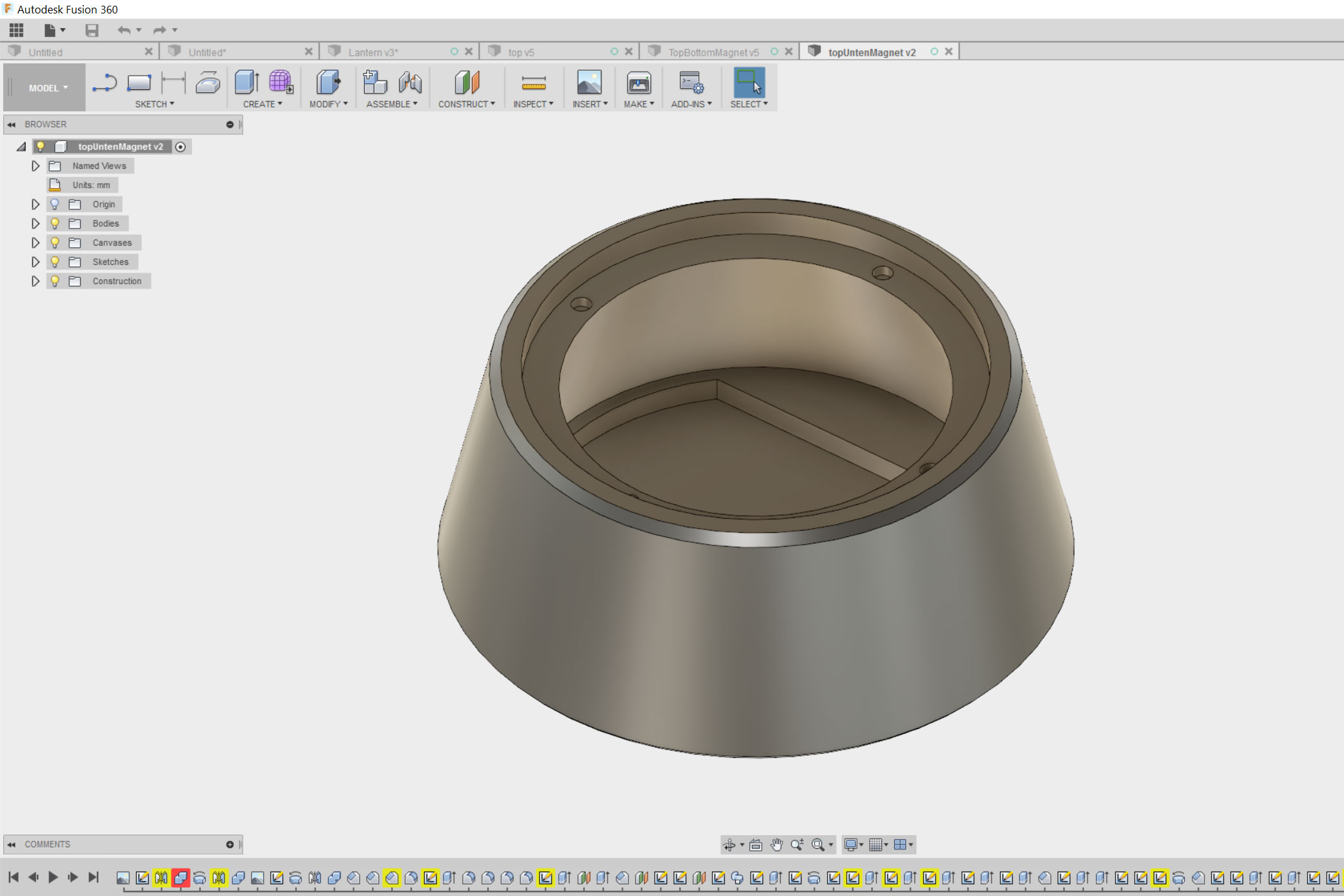This screenshot has width=1344, height=896.
Task: Toggle visibility of the Sketches folder
Action: pyautogui.click(x=55, y=262)
